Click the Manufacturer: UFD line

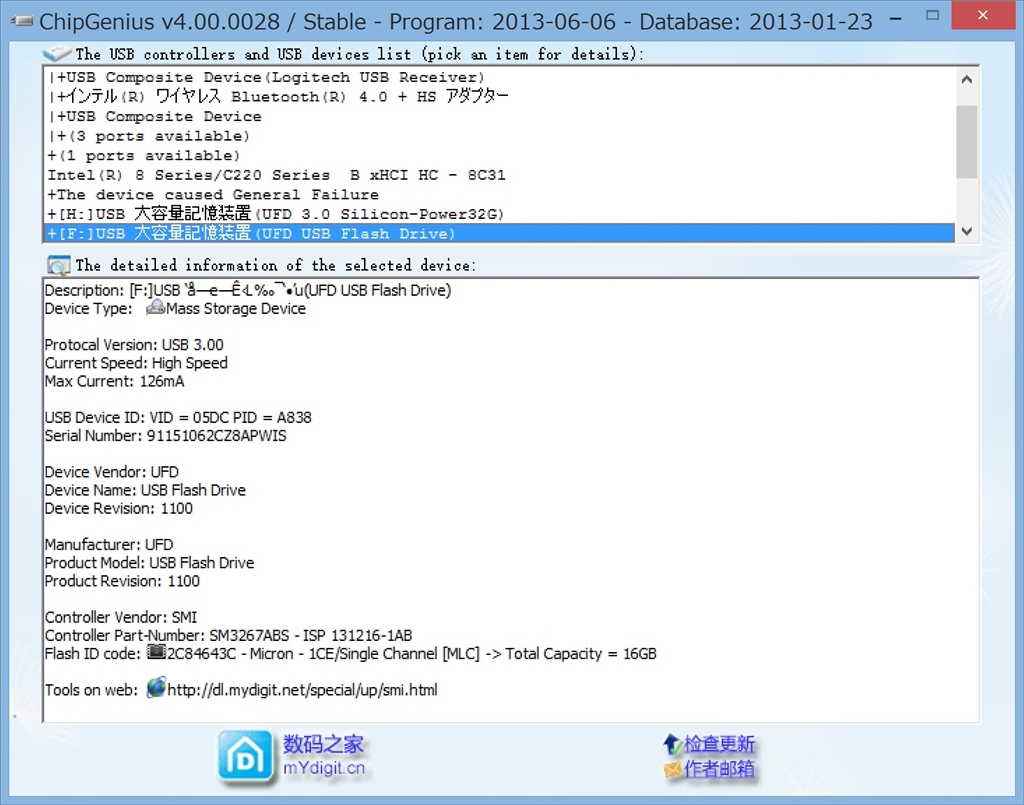click(x=109, y=545)
